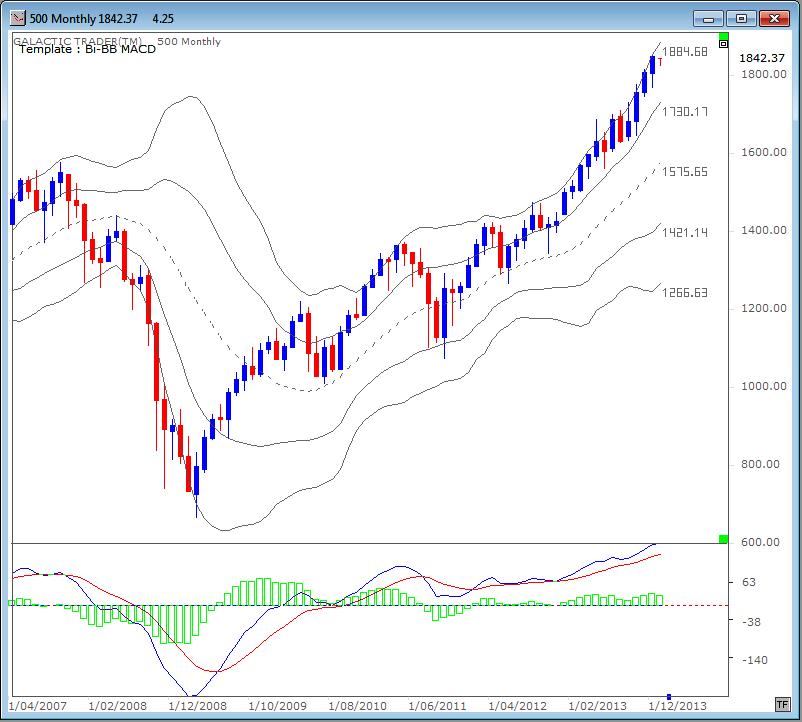The image size is (802, 722).
Task: Click the TF timeframe button
Action: [x=783, y=705]
